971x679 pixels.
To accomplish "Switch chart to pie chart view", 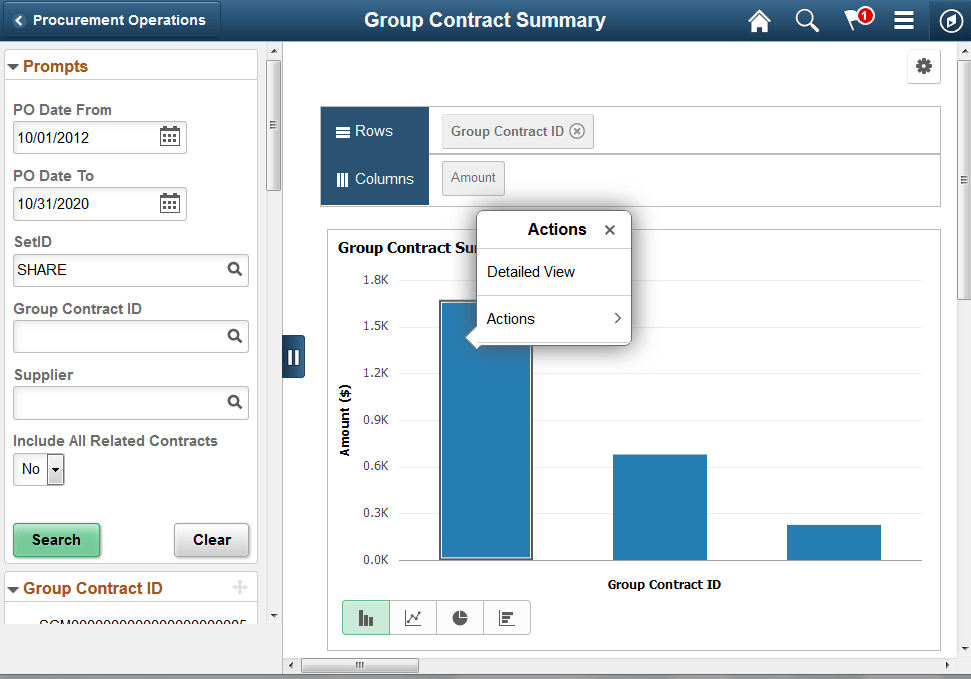I will [460, 617].
